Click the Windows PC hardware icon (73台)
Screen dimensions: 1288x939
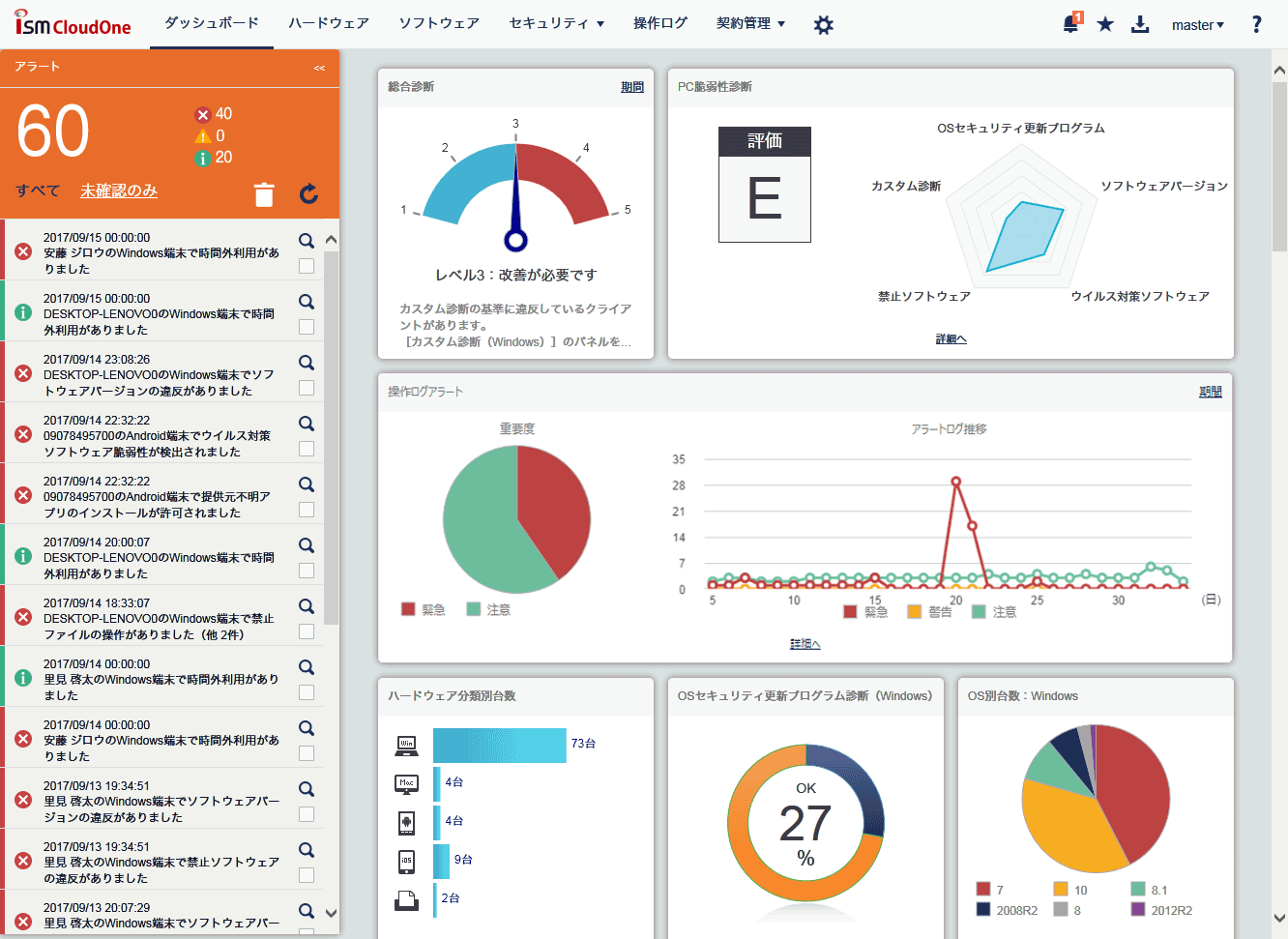click(x=406, y=746)
